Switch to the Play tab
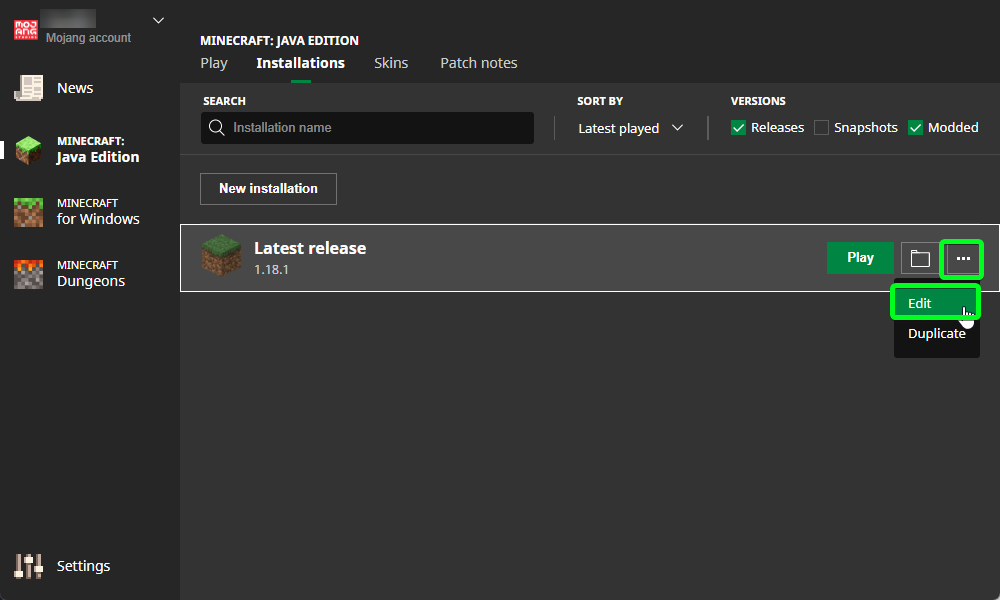1000x600 pixels. [x=214, y=63]
